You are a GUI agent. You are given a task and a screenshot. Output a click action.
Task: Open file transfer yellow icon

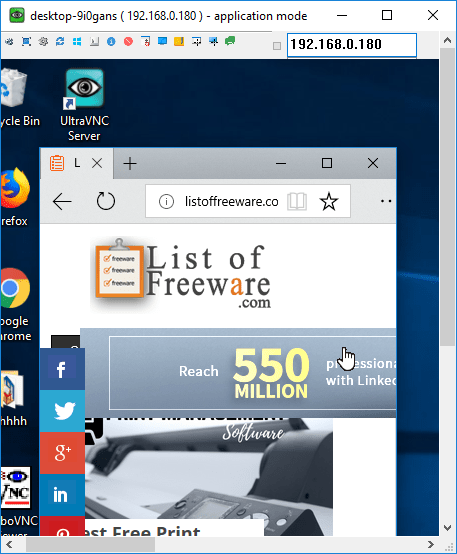pos(179,42)
